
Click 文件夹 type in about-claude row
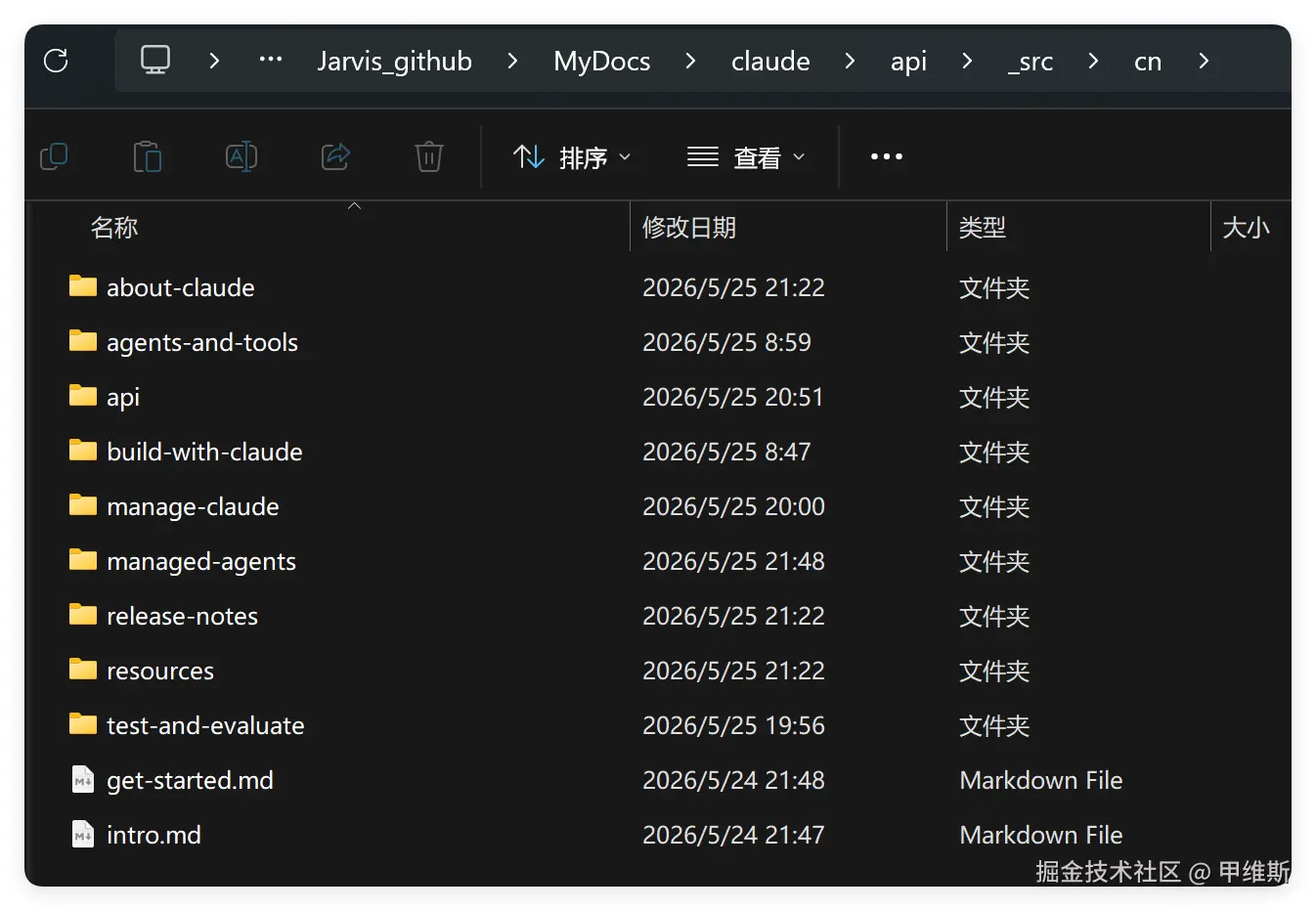(994, 287)
